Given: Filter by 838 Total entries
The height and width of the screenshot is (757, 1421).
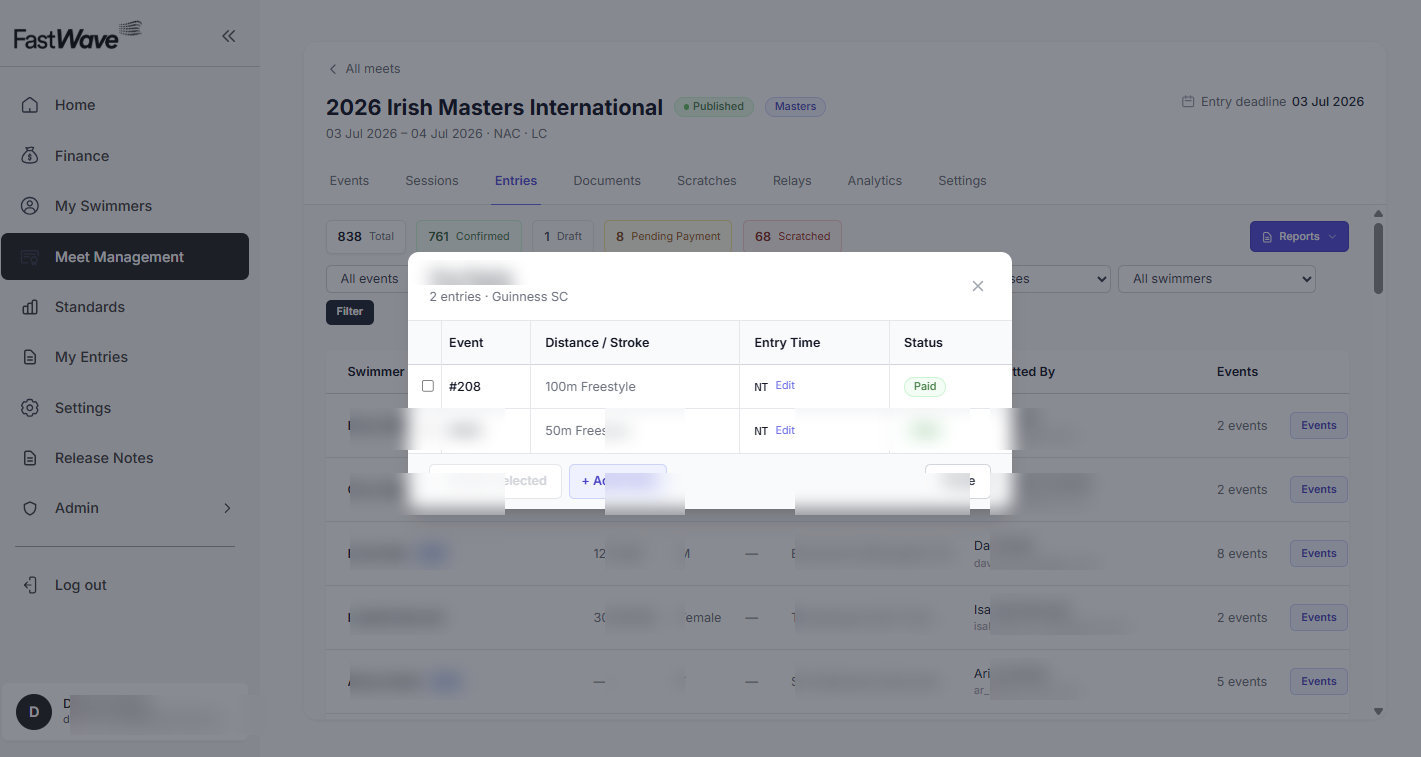Looking at the screenshot, I should point(366,237).
